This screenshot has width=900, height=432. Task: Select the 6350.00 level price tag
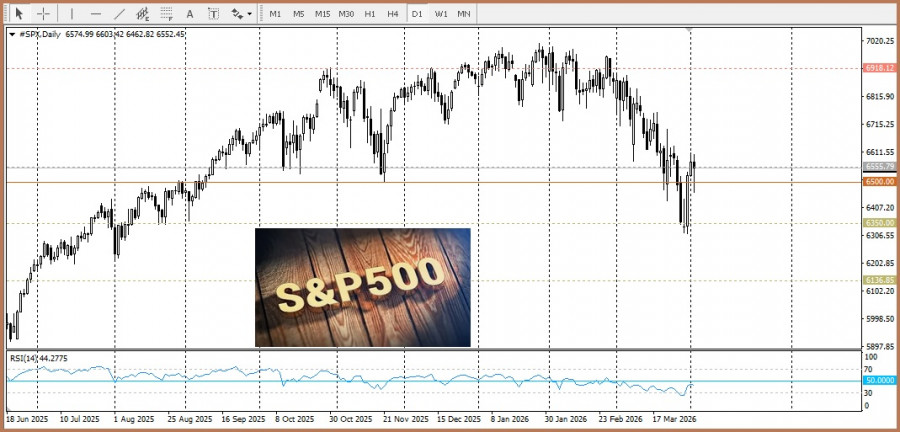[880, 223]
